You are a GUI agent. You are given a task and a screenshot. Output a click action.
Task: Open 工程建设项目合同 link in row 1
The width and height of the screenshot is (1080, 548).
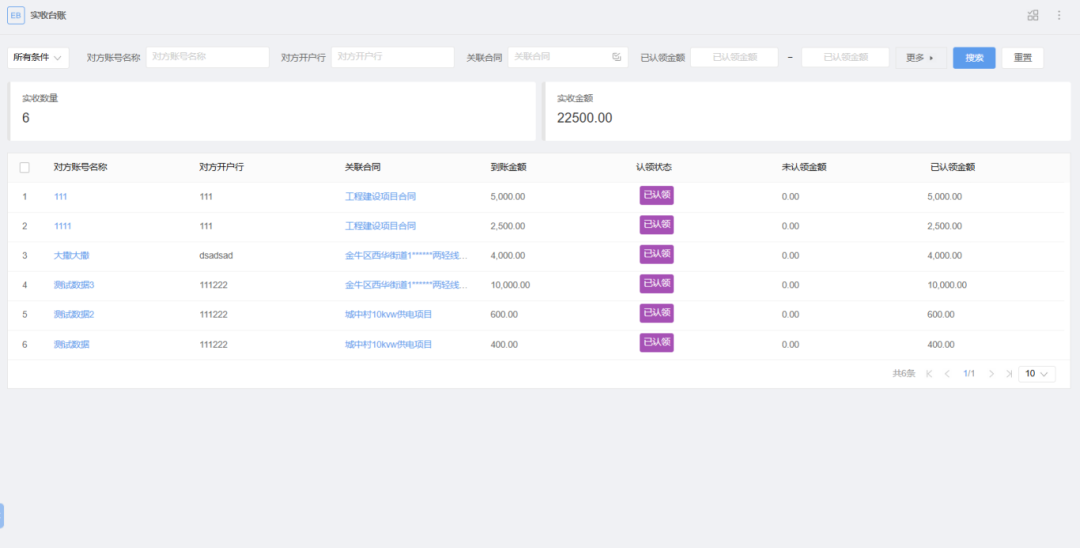coord(380,197)
